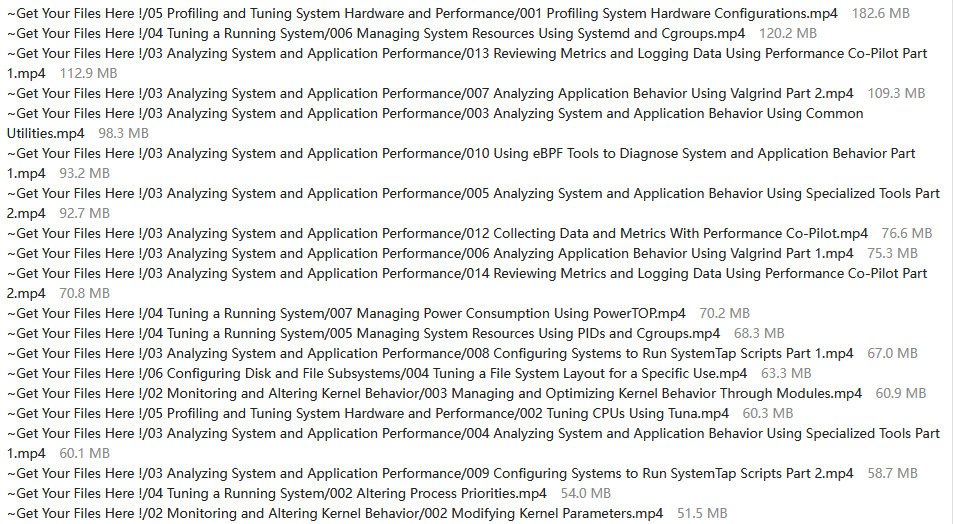This screenshot has height=524, width=953.
Task: Click the 70.8 MB size label
Action: 84,294
